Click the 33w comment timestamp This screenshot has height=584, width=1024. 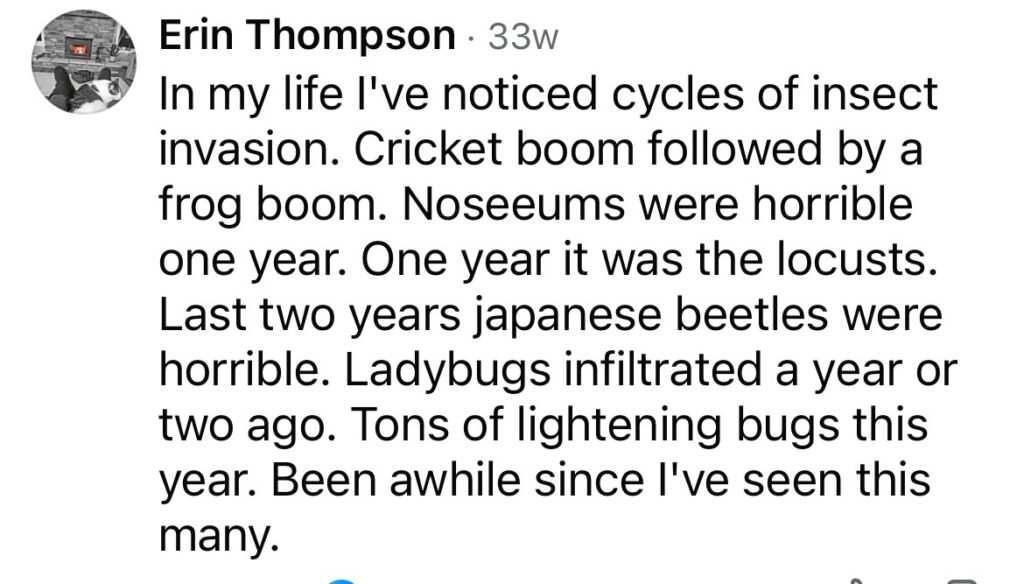point(520,37)
